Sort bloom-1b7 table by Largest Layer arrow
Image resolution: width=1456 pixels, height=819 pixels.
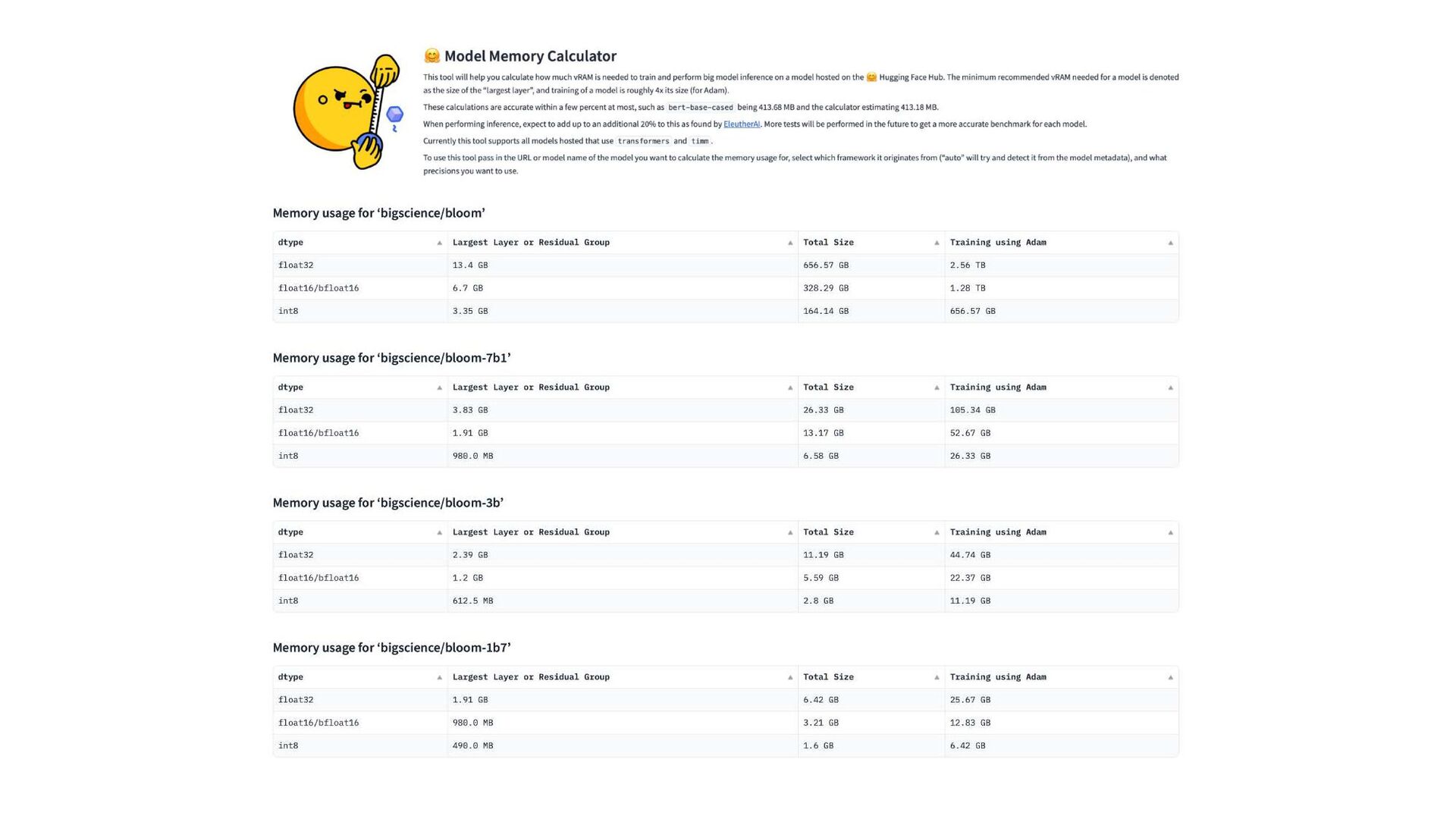(789, 677)
